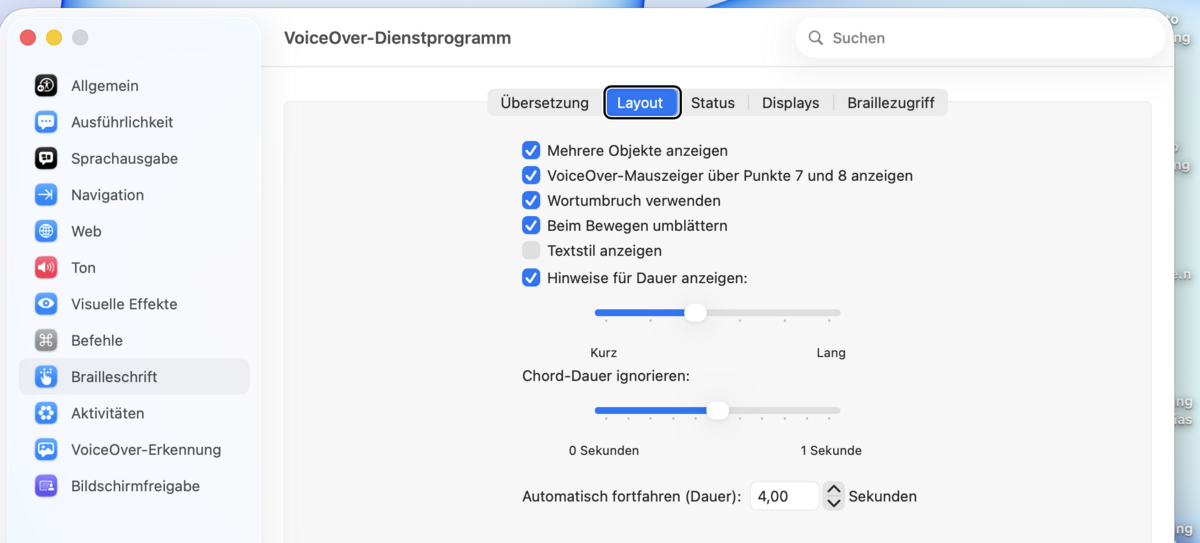
Task: Open the Displays tab
Action: (790, 103)
